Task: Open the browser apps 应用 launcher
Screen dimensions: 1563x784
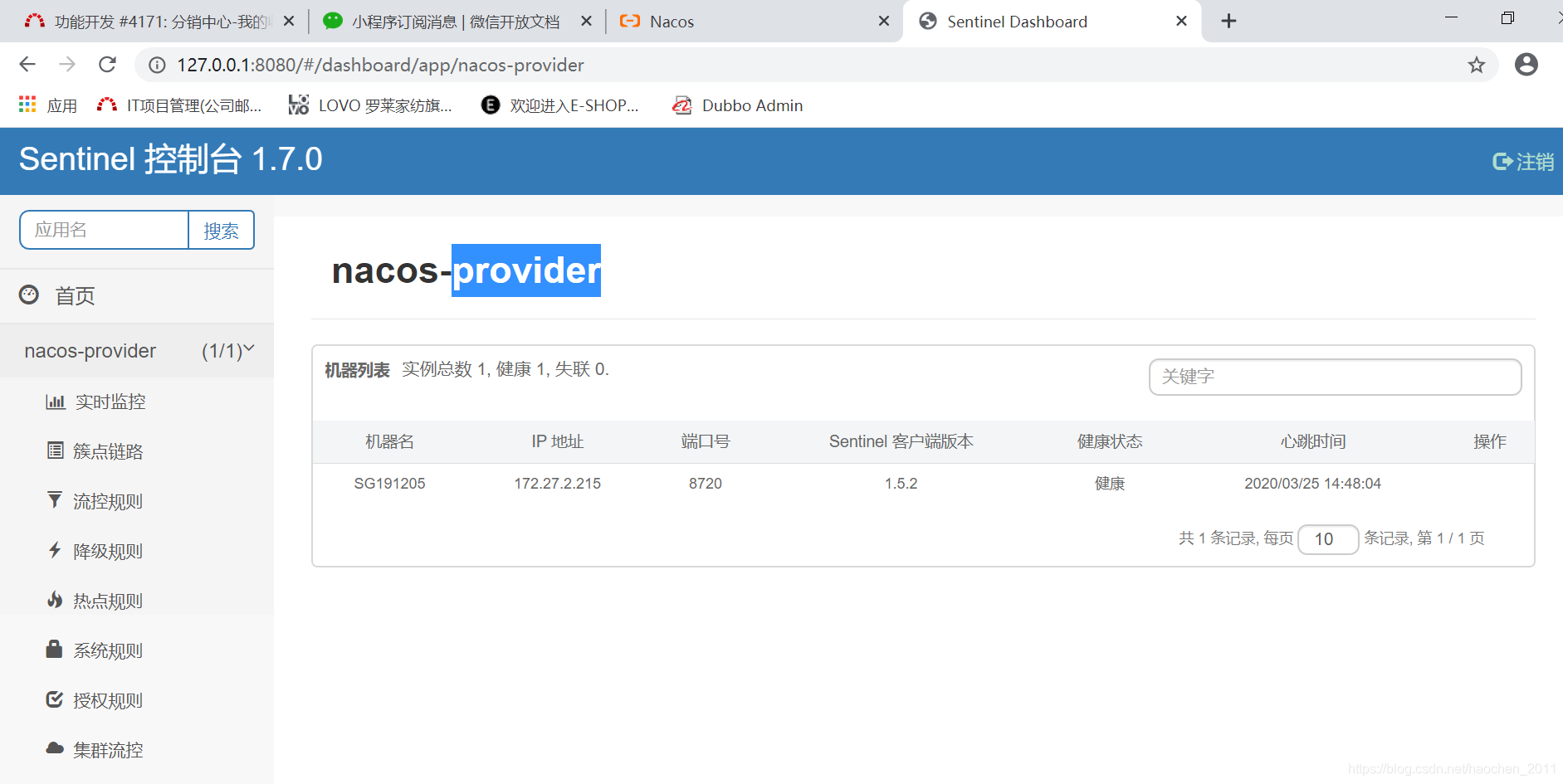Action: click(27, 105)
